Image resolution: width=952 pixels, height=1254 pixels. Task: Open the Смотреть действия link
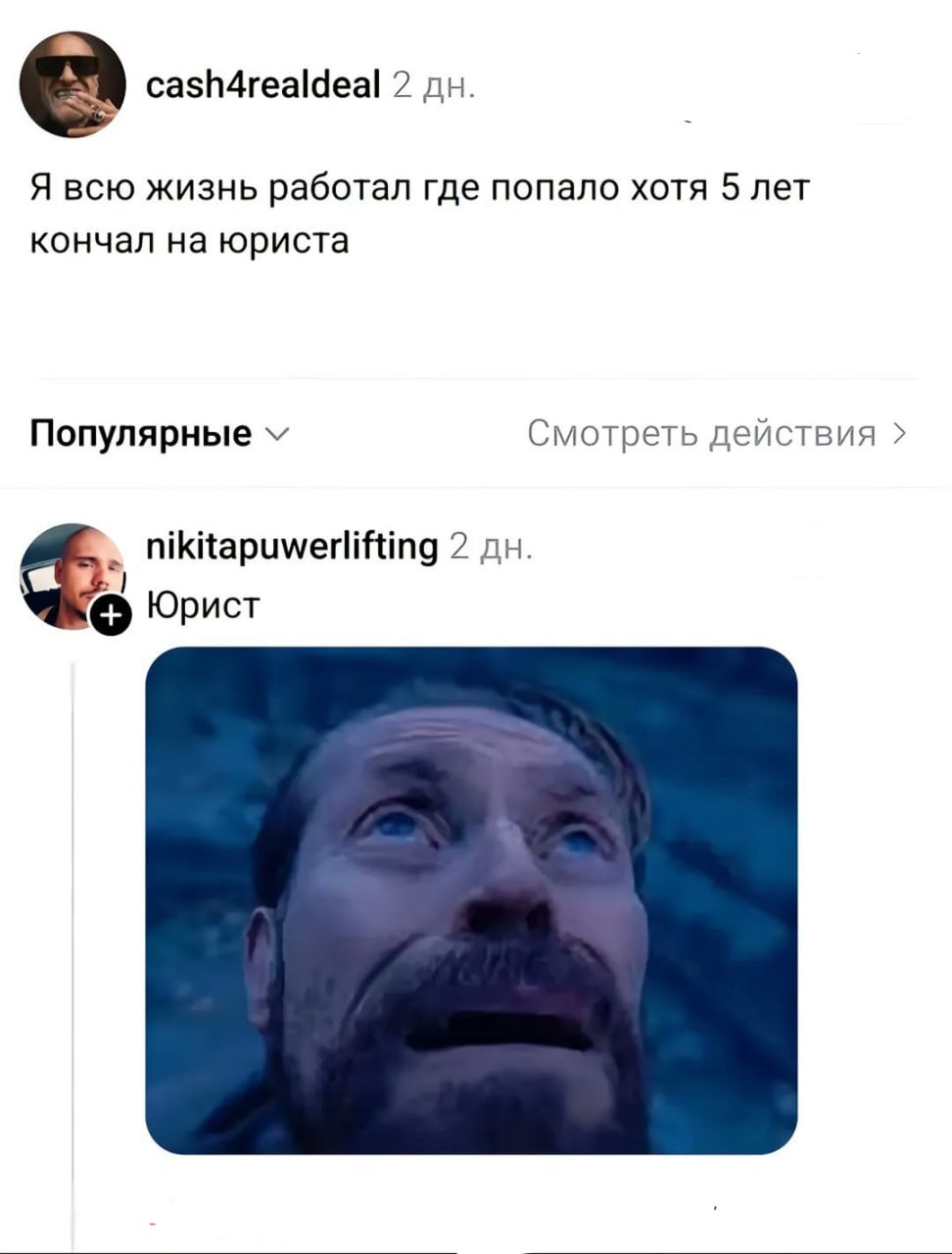(718, 433)
